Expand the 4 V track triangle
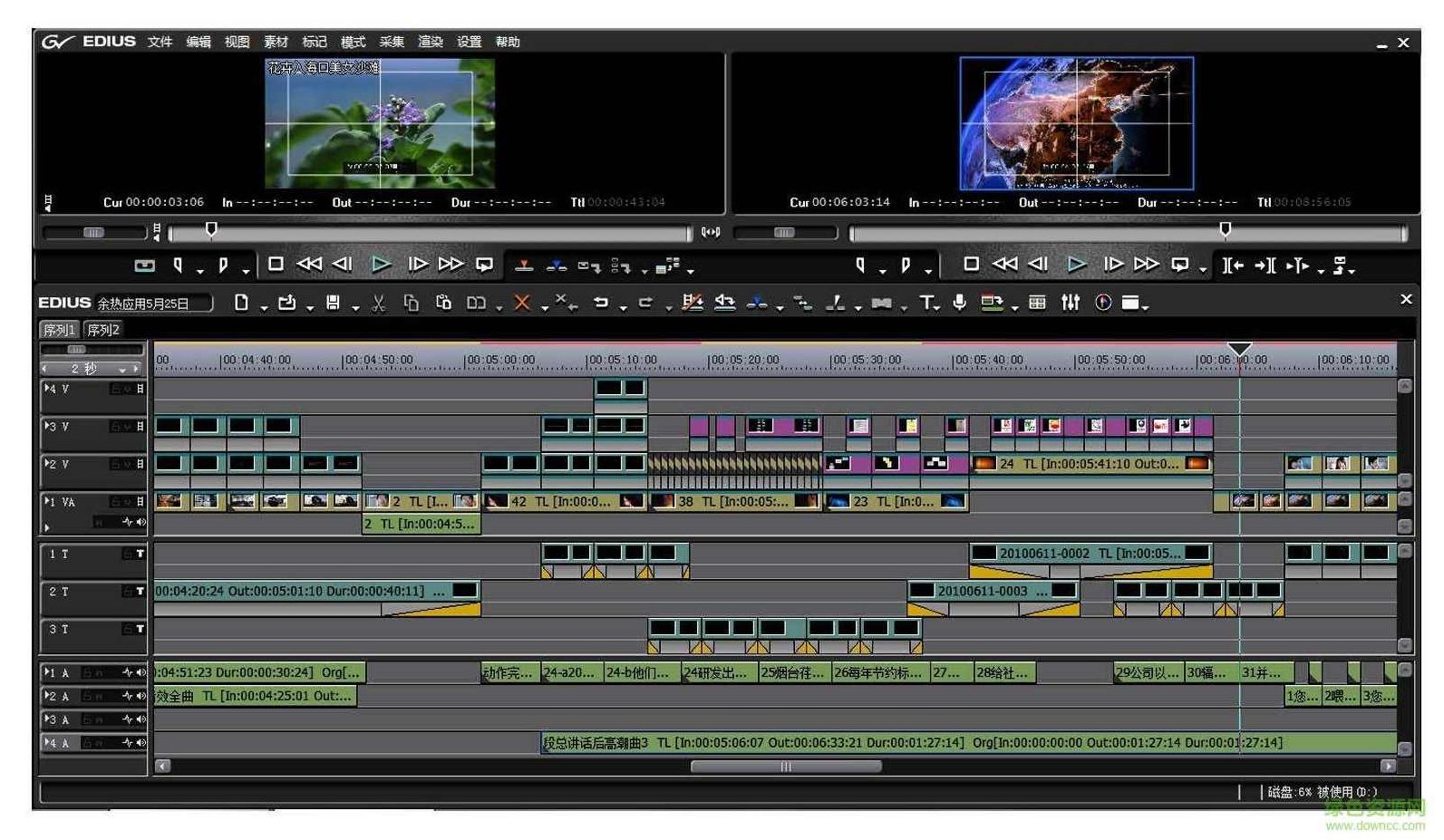This screenshot has height=840, width=1444. click(x=47, y=388)
